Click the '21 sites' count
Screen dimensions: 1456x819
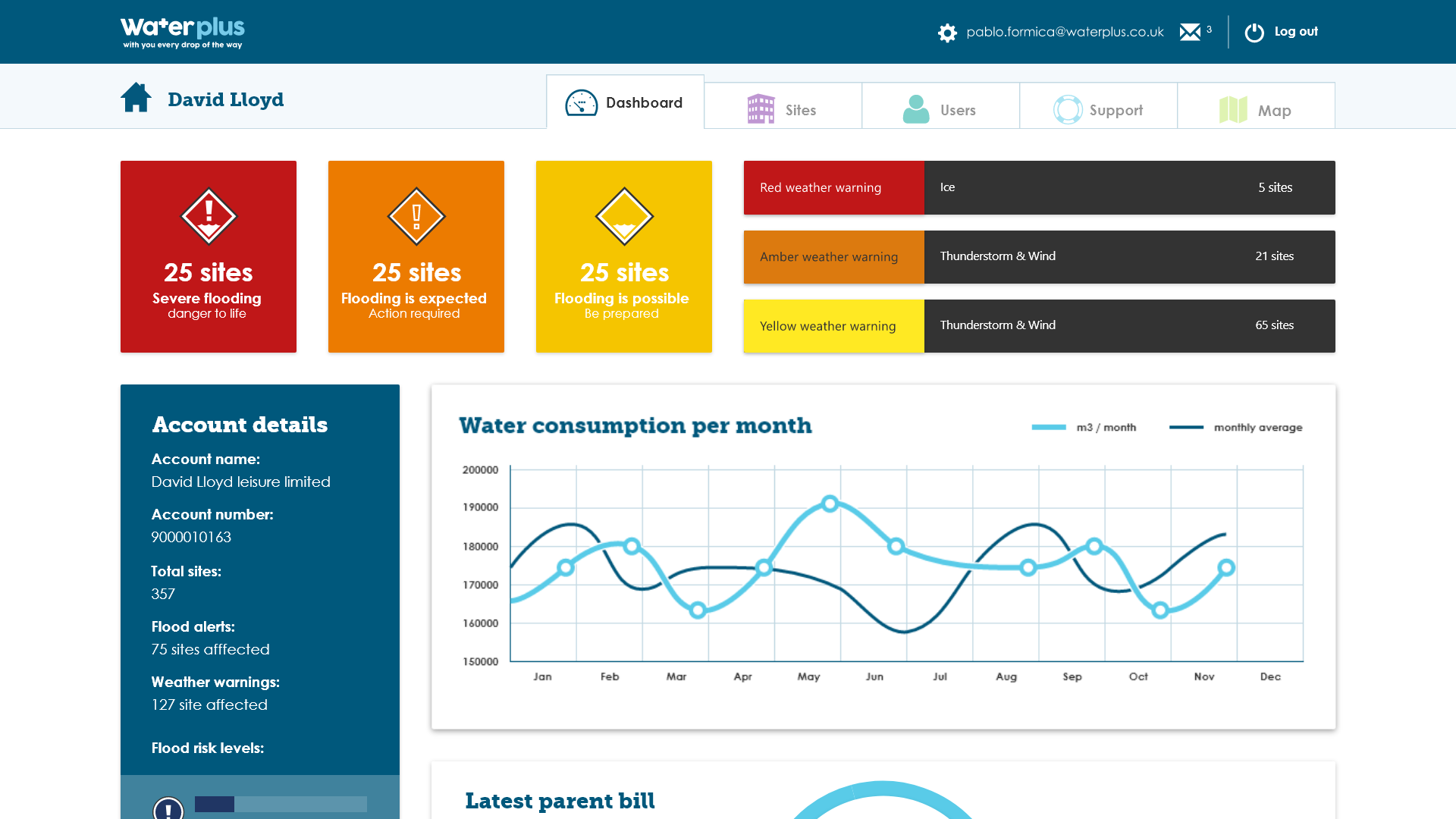[1275, 256]
